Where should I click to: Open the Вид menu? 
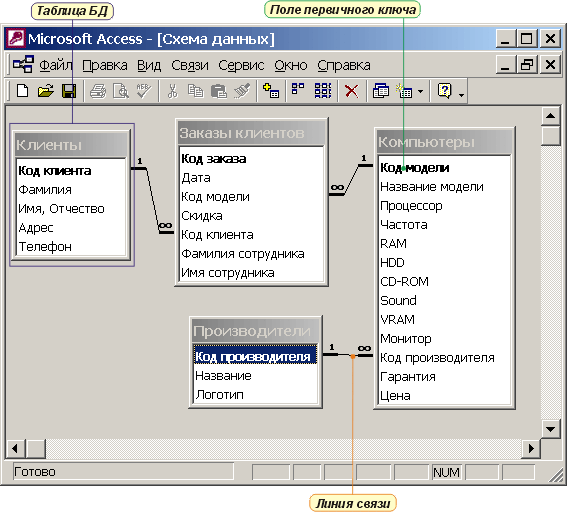(149, 66)
